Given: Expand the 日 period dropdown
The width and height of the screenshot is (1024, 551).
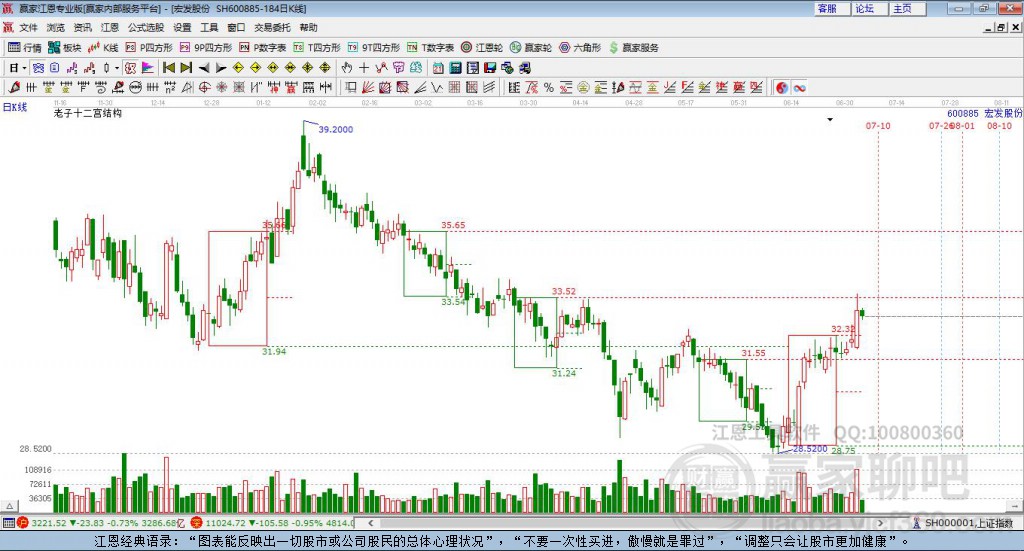Looking at the screenshot, I should pos(24,68).
